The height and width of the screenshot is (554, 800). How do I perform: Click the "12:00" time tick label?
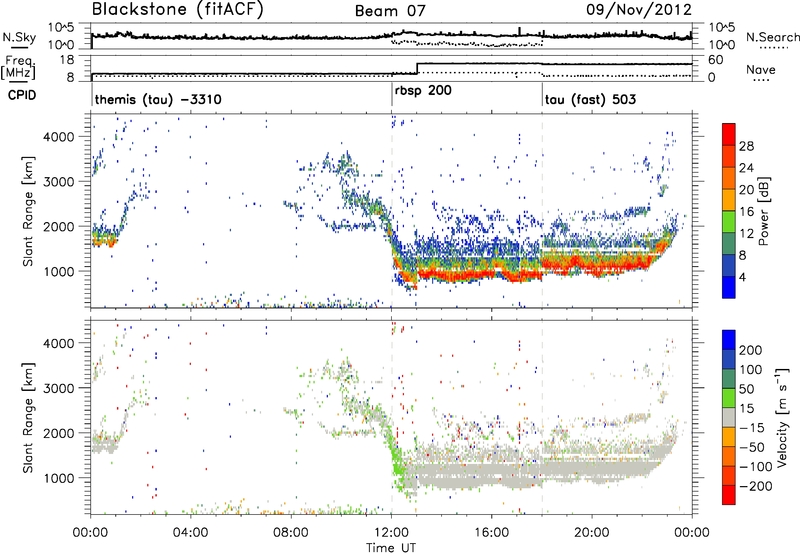click(x=391, y=532)
